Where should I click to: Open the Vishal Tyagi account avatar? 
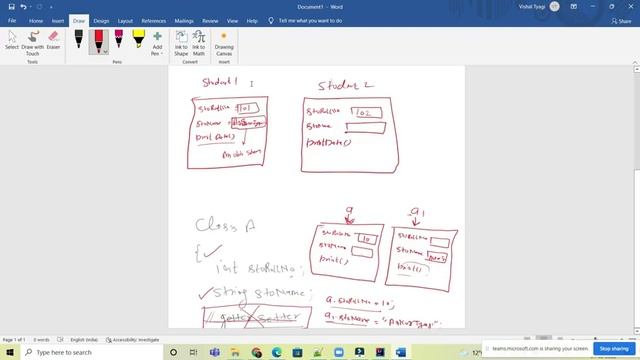coord(554,7)
